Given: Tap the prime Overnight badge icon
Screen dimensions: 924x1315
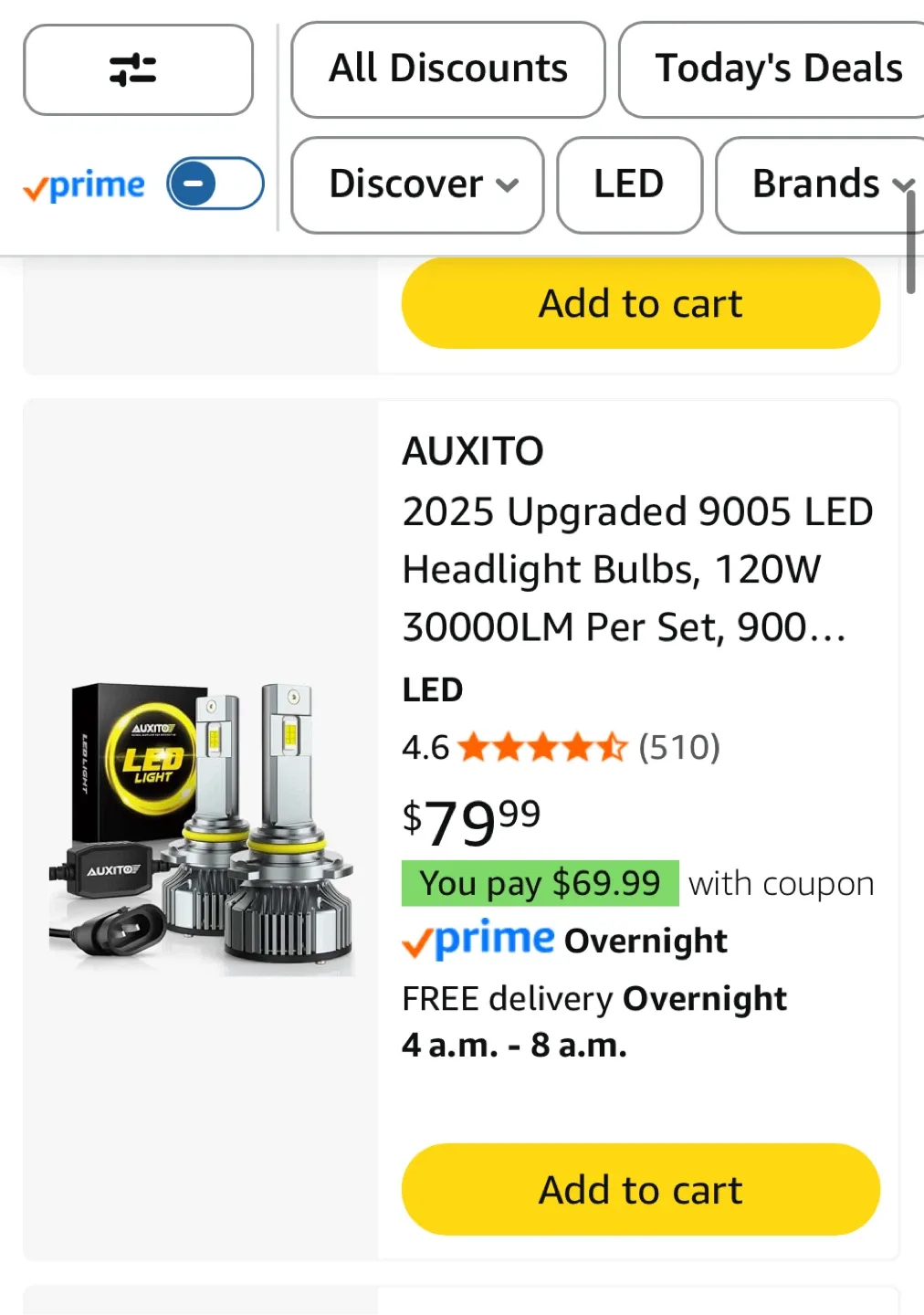Looking at the screenshot, I should coord(478,939).
